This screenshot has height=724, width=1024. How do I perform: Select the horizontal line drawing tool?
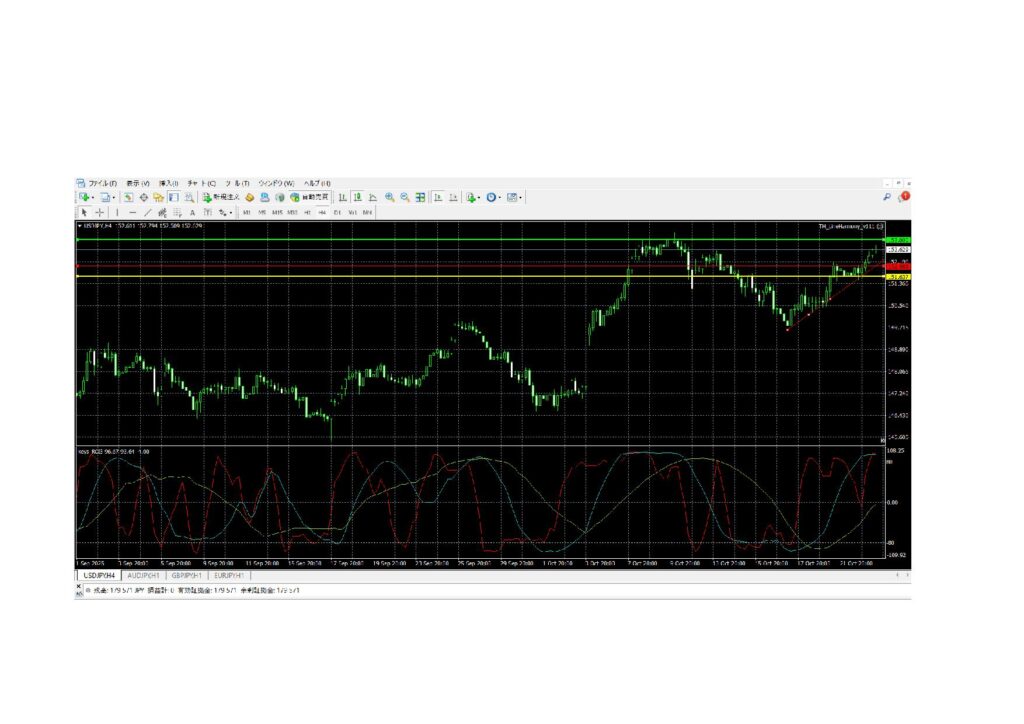click(132, 212)
